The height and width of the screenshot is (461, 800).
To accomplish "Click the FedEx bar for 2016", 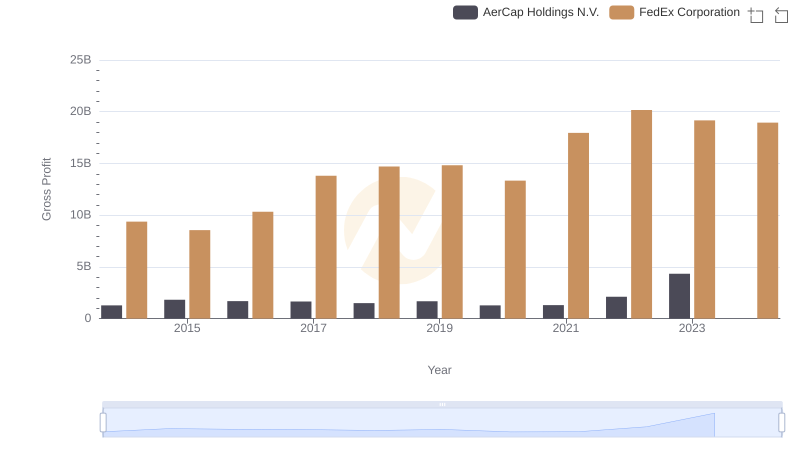I will coord(263,265).
